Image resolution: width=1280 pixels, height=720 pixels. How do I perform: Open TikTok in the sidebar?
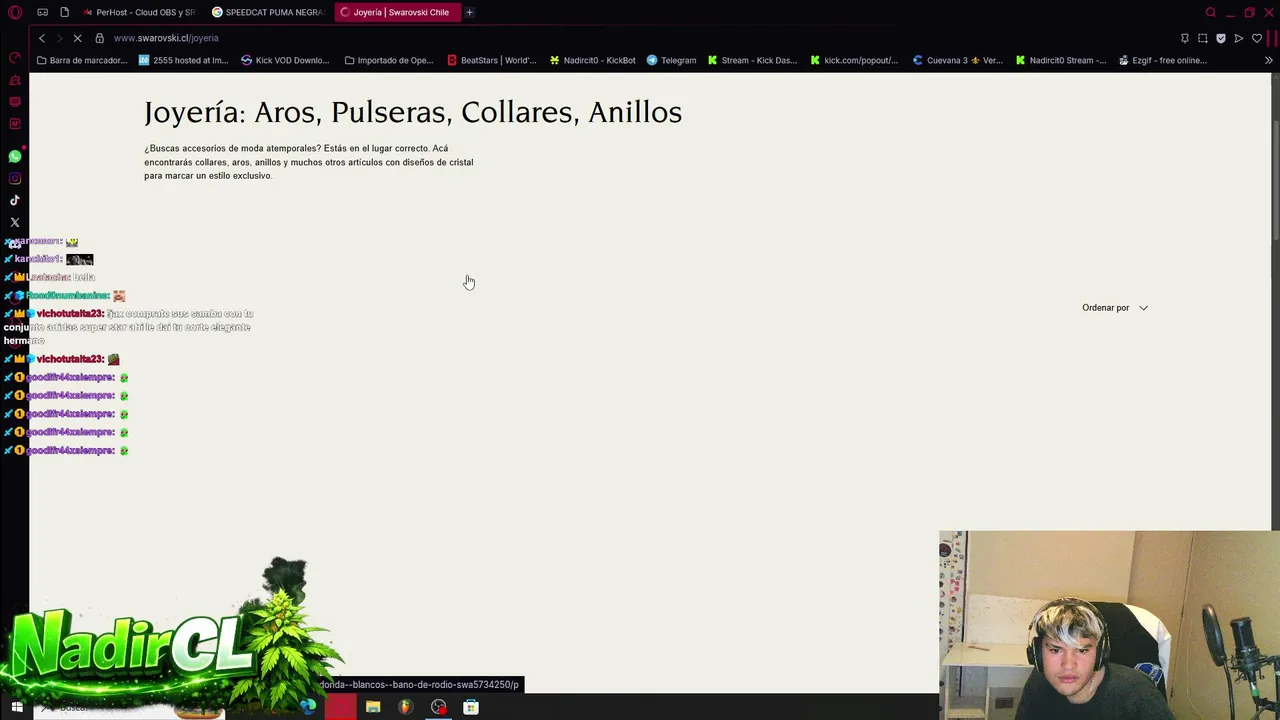pos(15,200)
